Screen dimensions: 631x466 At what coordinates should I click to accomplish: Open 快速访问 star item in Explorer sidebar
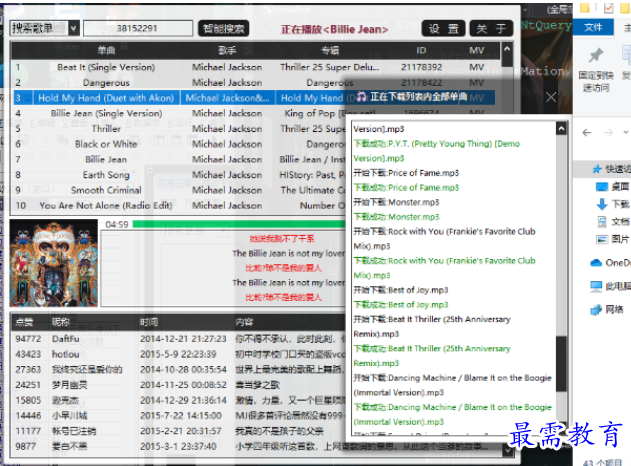(x=611, y=169)
